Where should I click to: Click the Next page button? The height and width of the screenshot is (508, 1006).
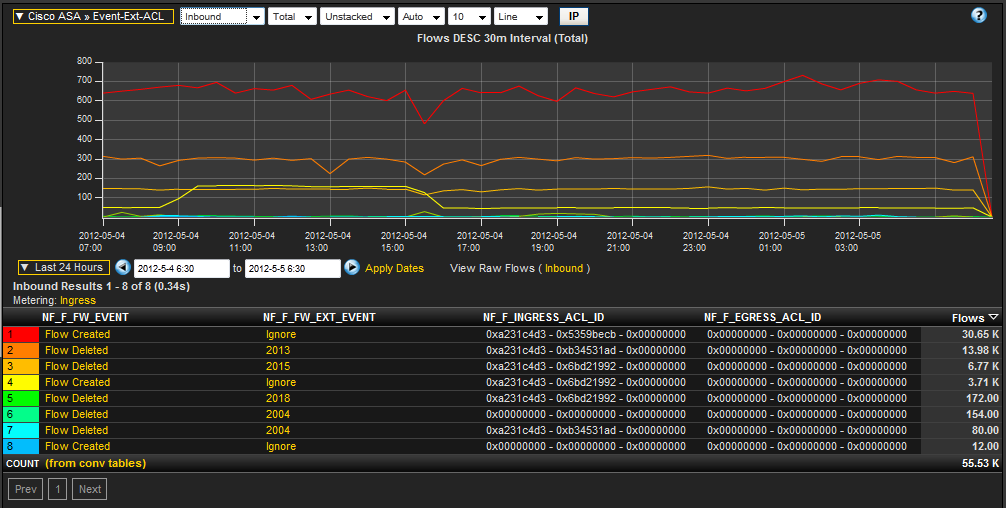click(x=90, y=489)
